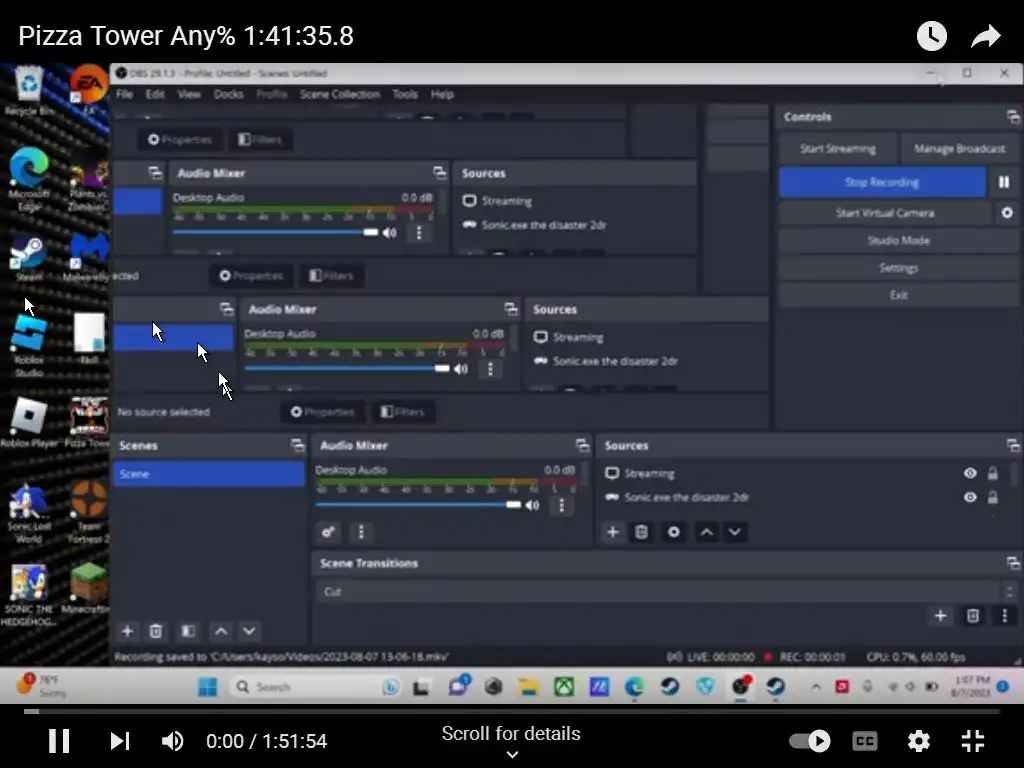Viewport: 1024px width, 768px height.
Task: Remove transition with Scene Transitions trash icon
Action: [972, 616]
